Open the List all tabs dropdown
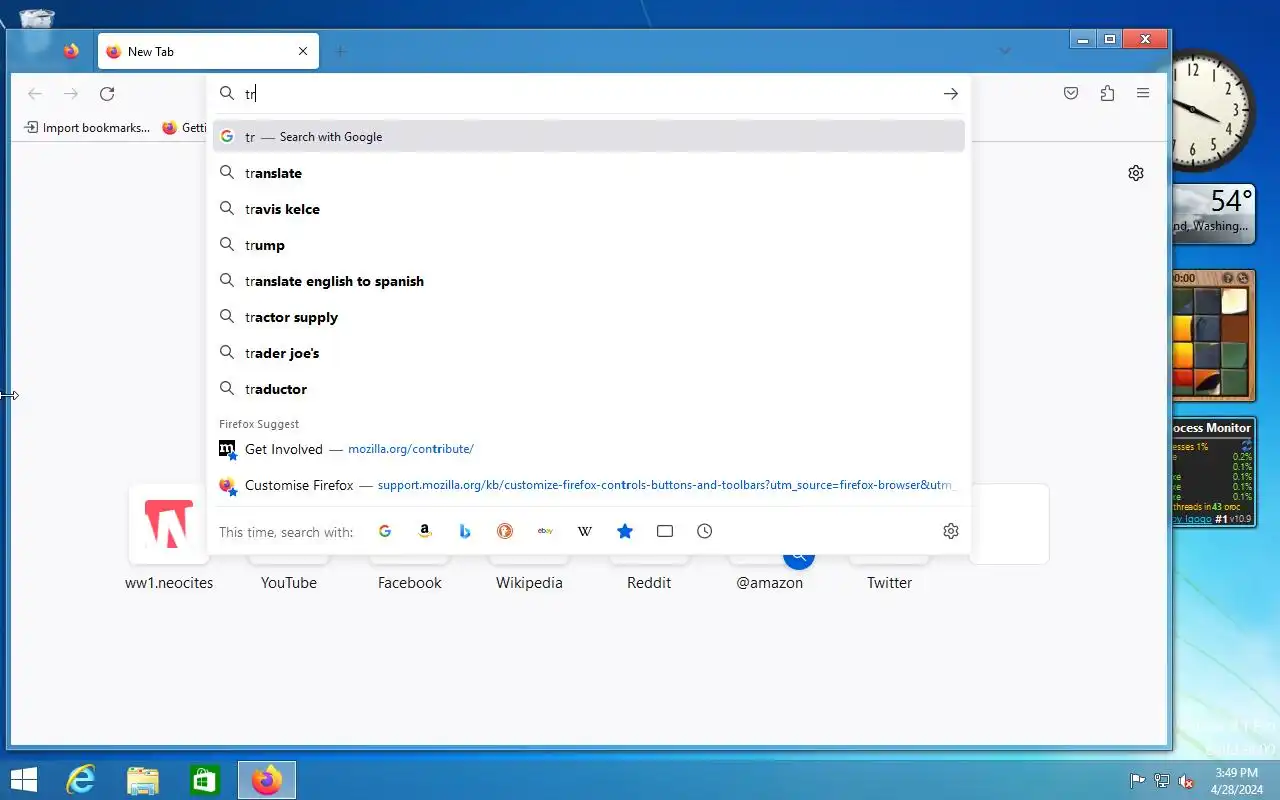The image size is (1280, 800). pyautogui.click(x=1004, y=51)
